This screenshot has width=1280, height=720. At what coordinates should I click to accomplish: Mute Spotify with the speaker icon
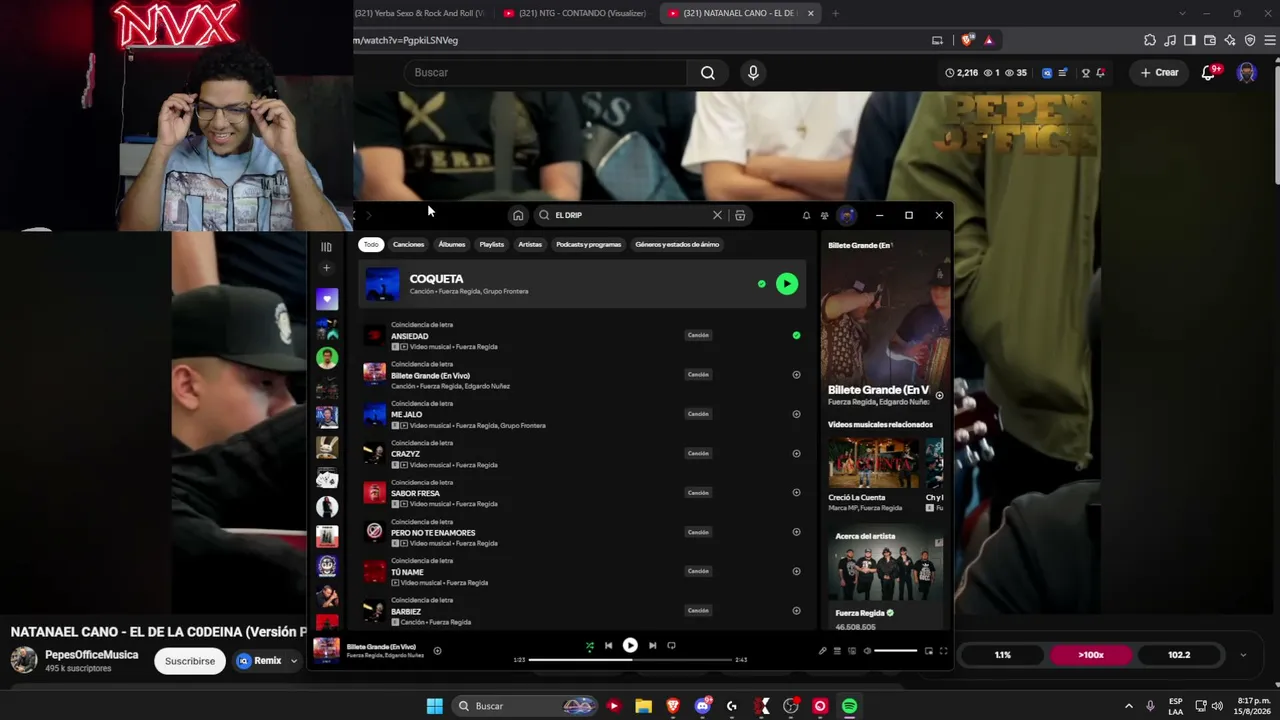[x=867, y=651]
